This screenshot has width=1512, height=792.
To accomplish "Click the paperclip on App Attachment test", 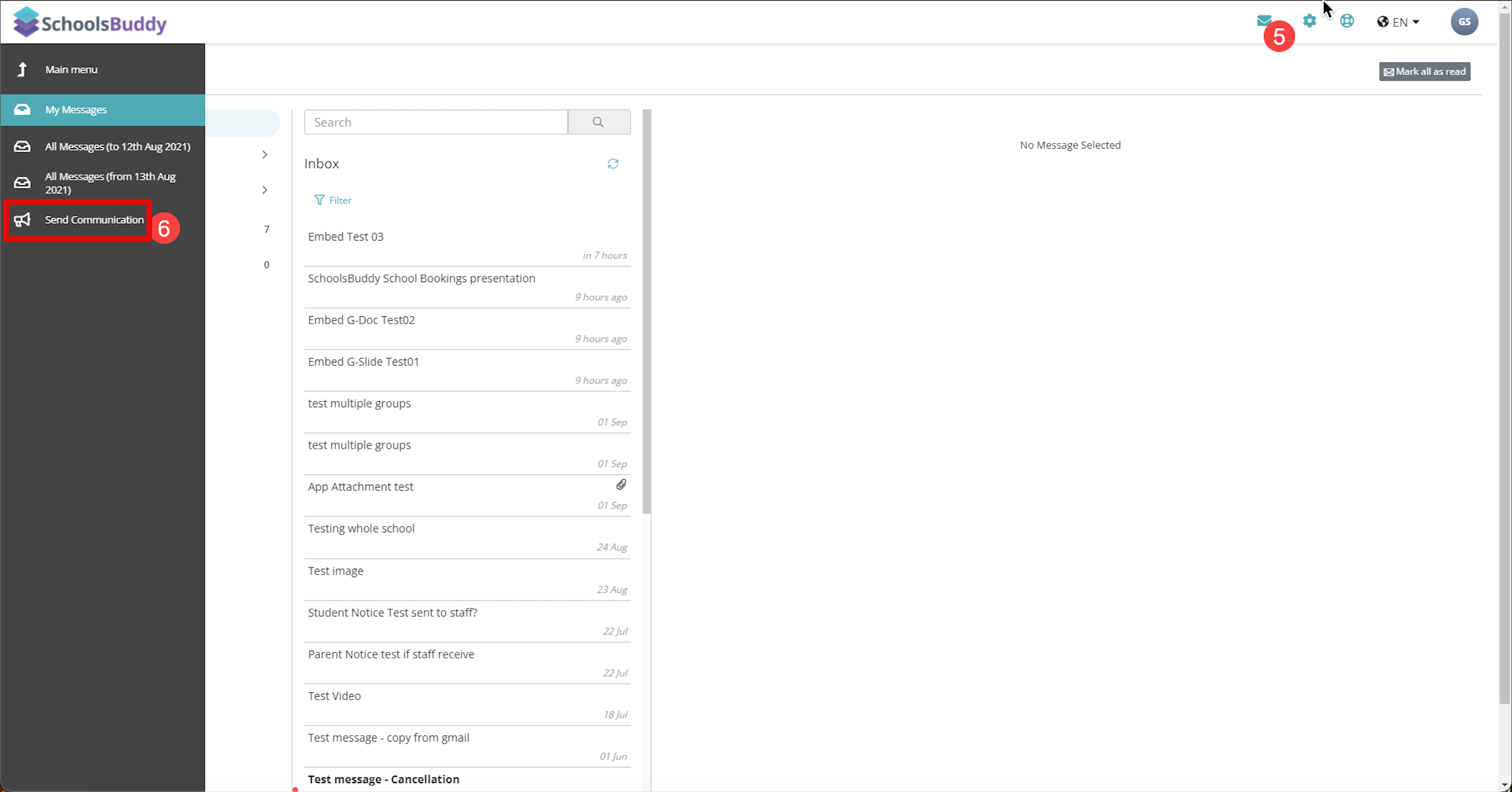I will pyautogui.click(x=621, y=485).
